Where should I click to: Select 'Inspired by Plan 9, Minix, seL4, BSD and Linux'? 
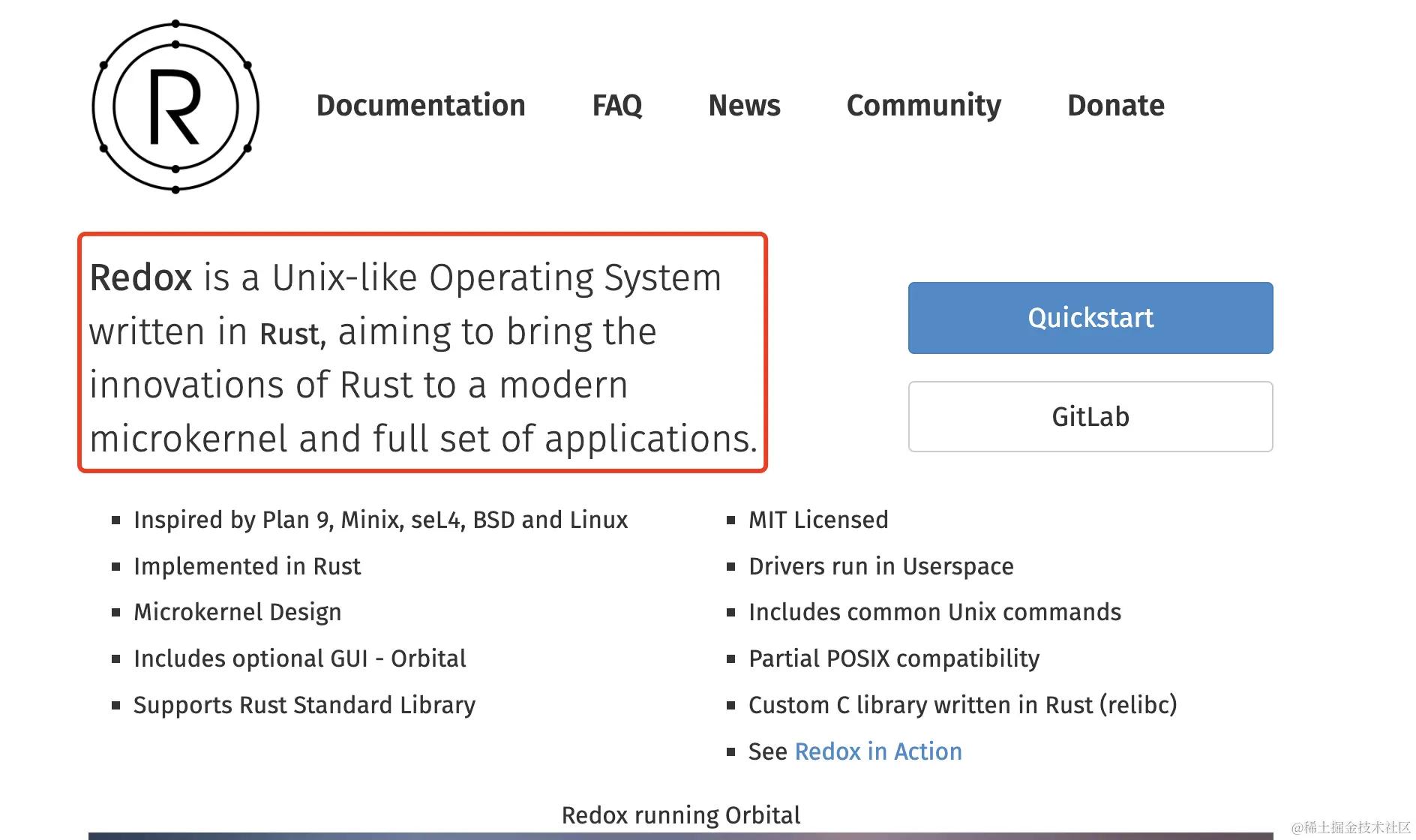tap(381, 520)
